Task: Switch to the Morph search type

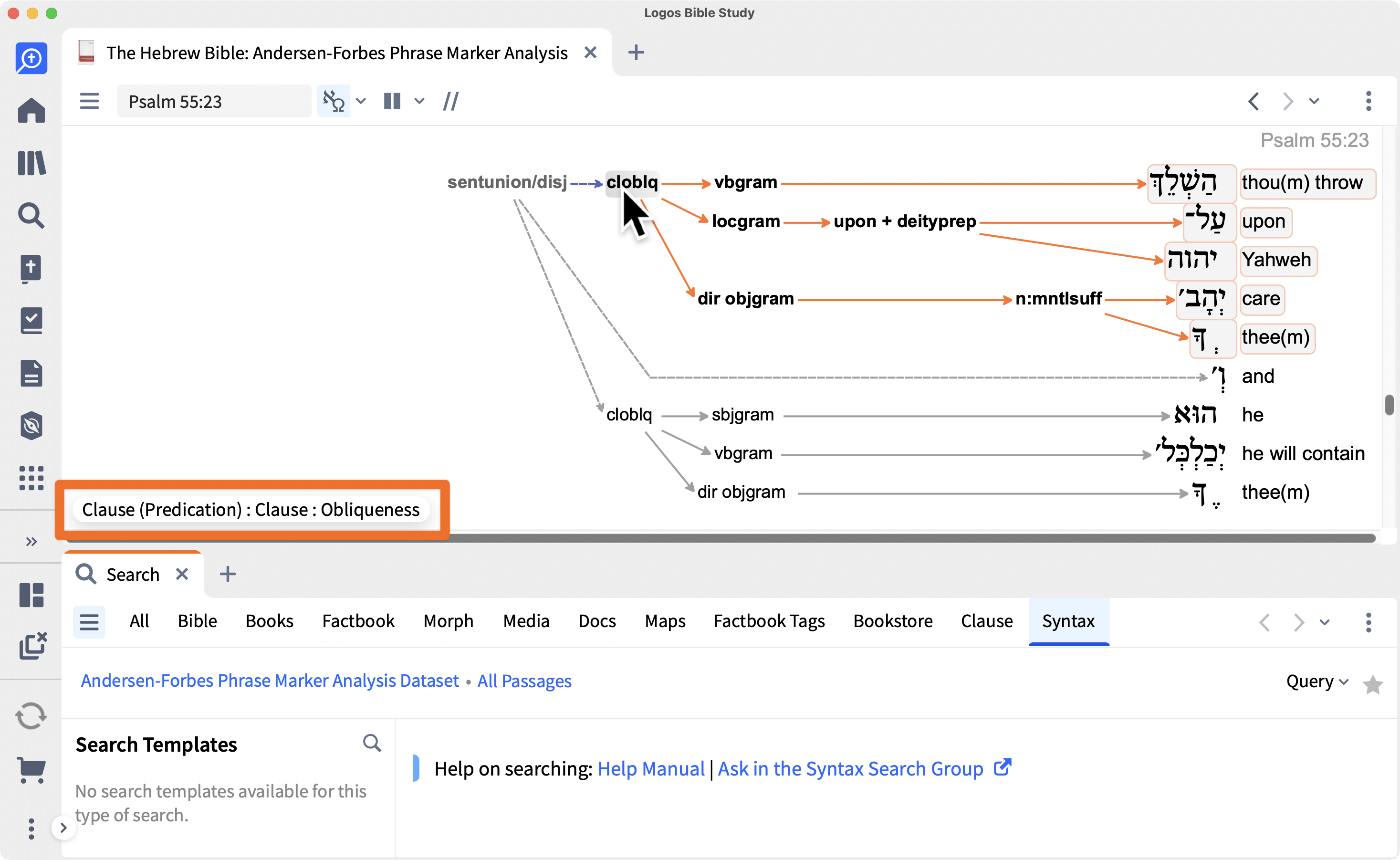Action: point(448,621)
